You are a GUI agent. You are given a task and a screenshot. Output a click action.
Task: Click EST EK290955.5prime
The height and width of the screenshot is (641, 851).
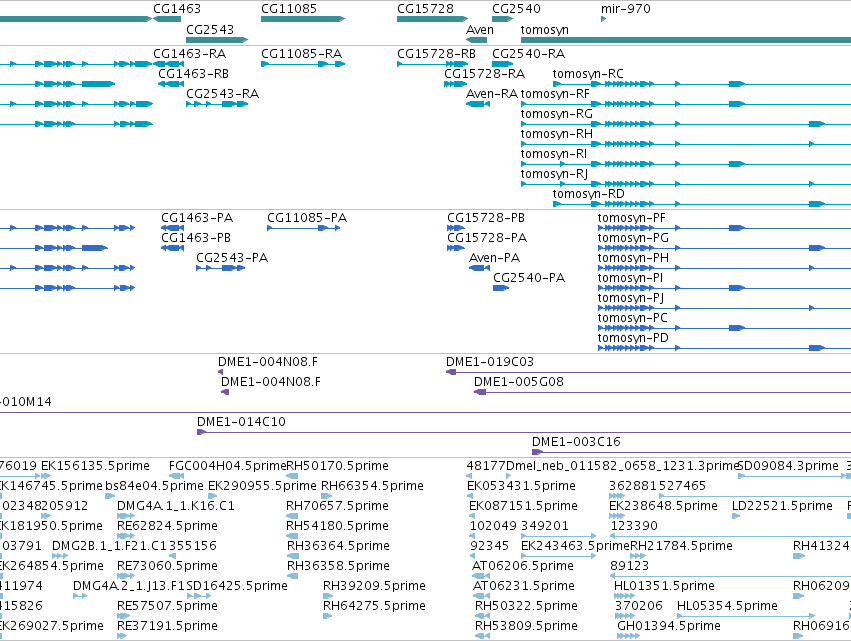tap(263, 487)
